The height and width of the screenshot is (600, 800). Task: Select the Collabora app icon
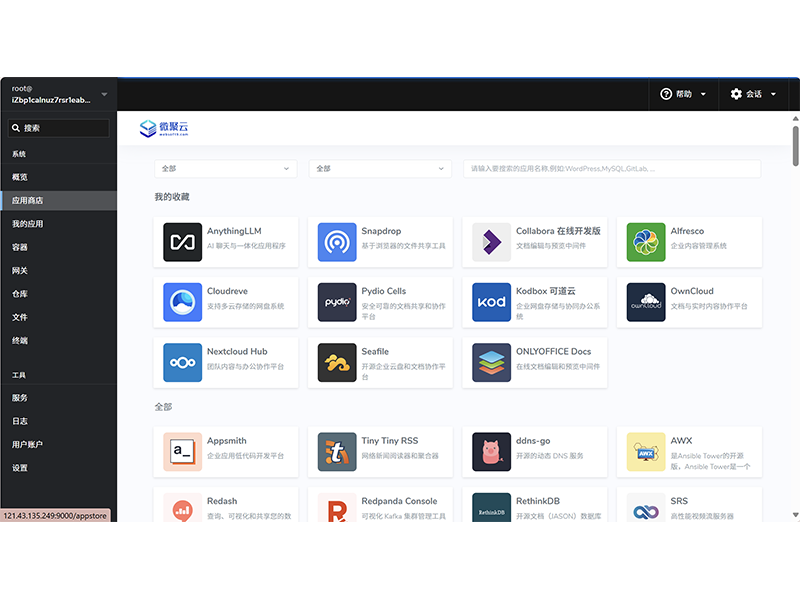coord(491,242)
